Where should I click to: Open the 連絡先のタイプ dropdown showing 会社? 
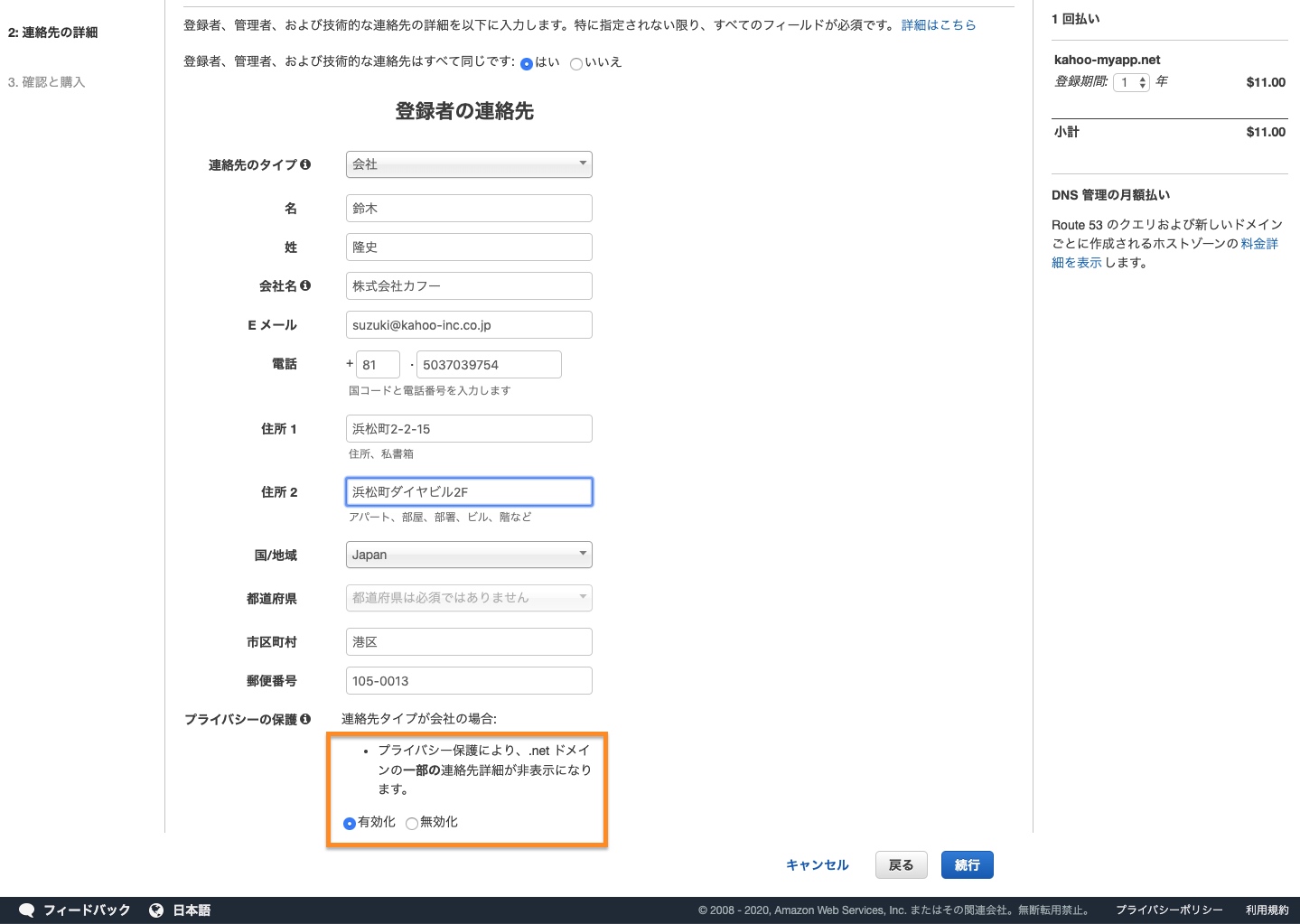[468, 164]
